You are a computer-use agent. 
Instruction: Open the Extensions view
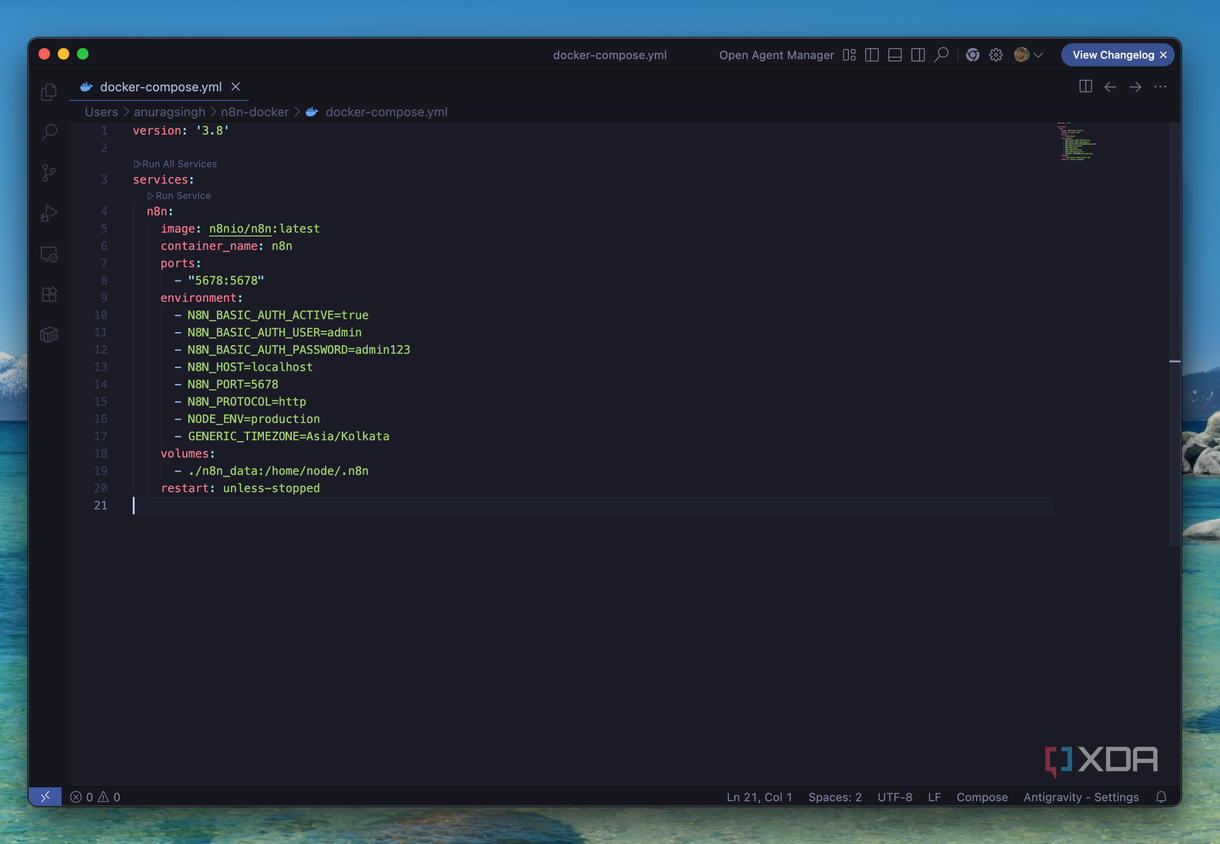[x=49, y=294]
